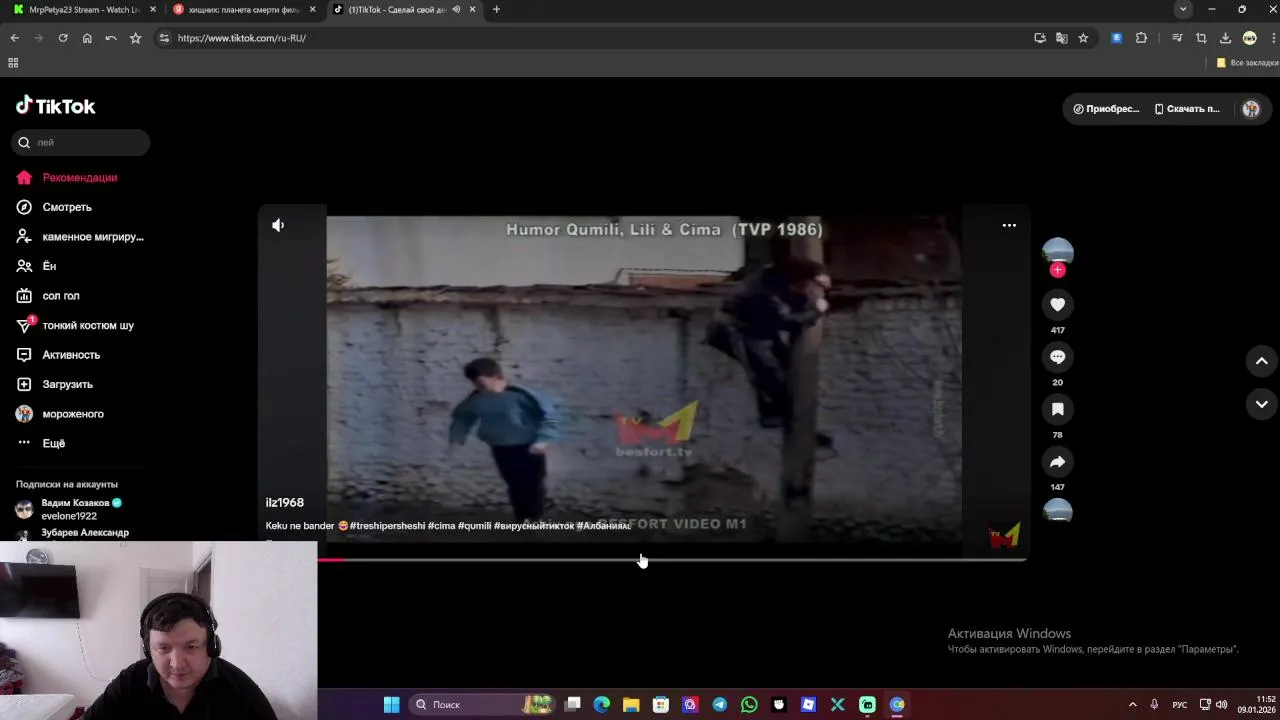Open a new browser tab

coord(496,9)
